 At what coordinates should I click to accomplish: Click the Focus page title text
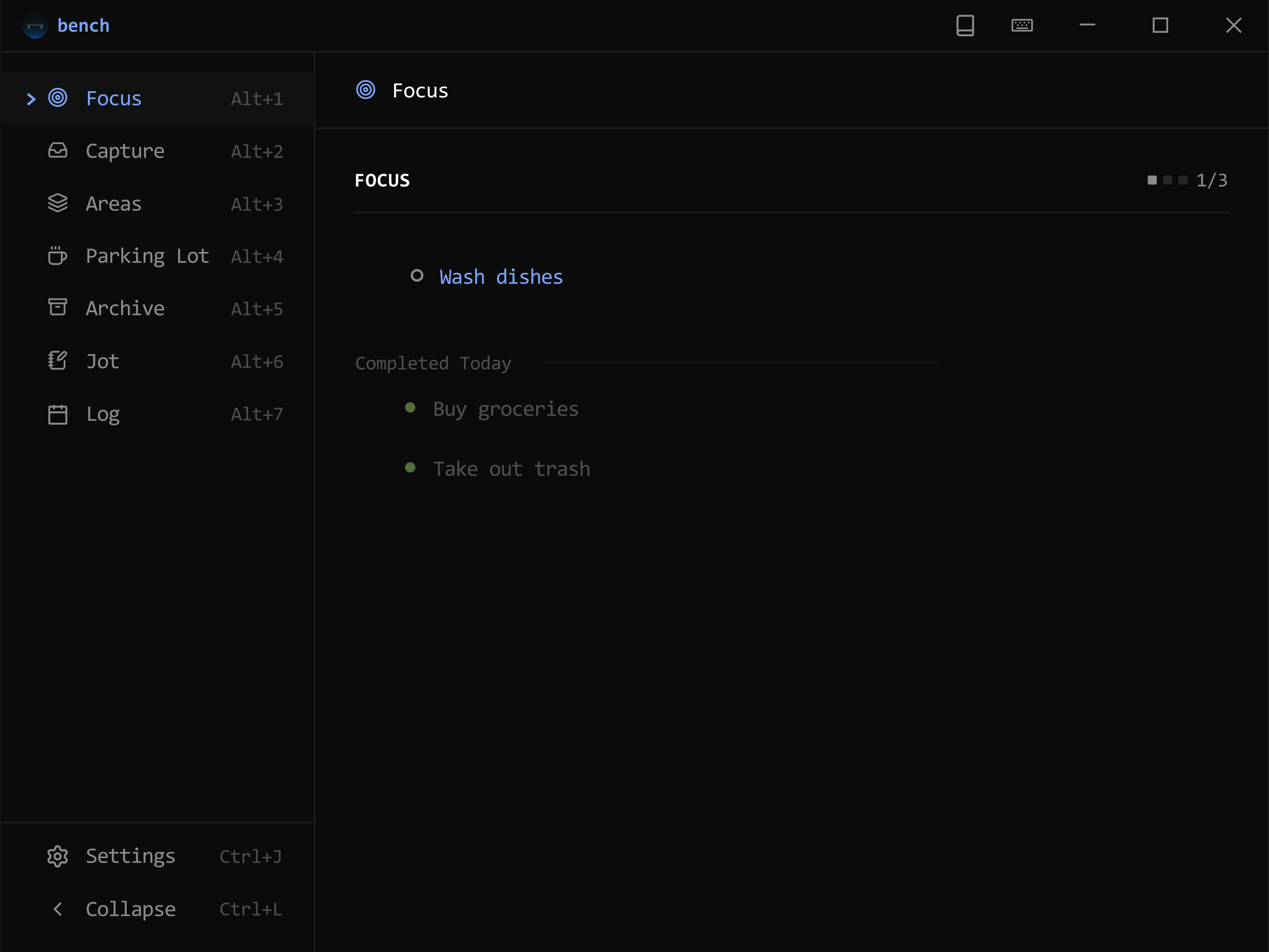[421, 90]
